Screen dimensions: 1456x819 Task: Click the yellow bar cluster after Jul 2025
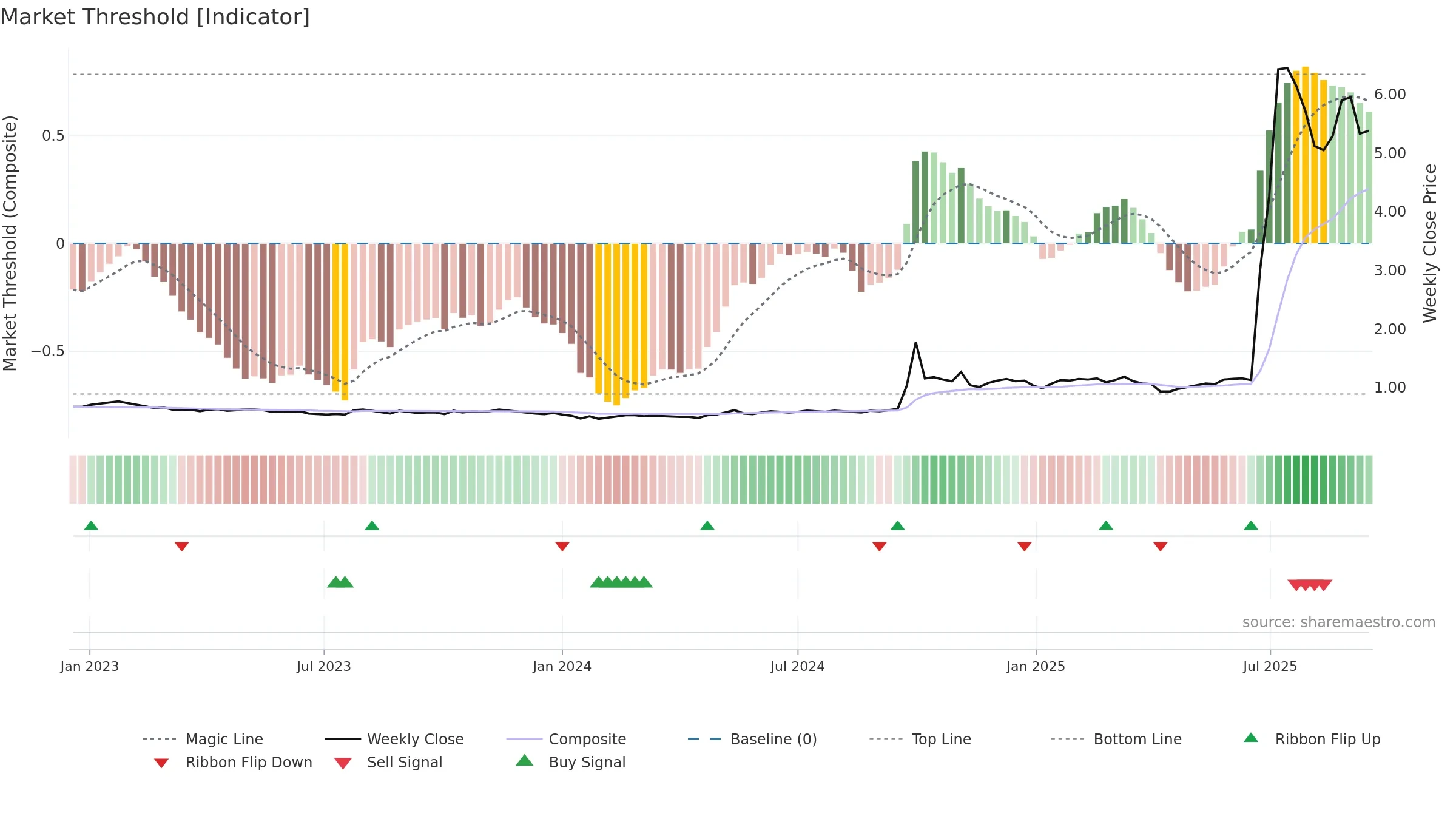click(x=1310, y=155)
